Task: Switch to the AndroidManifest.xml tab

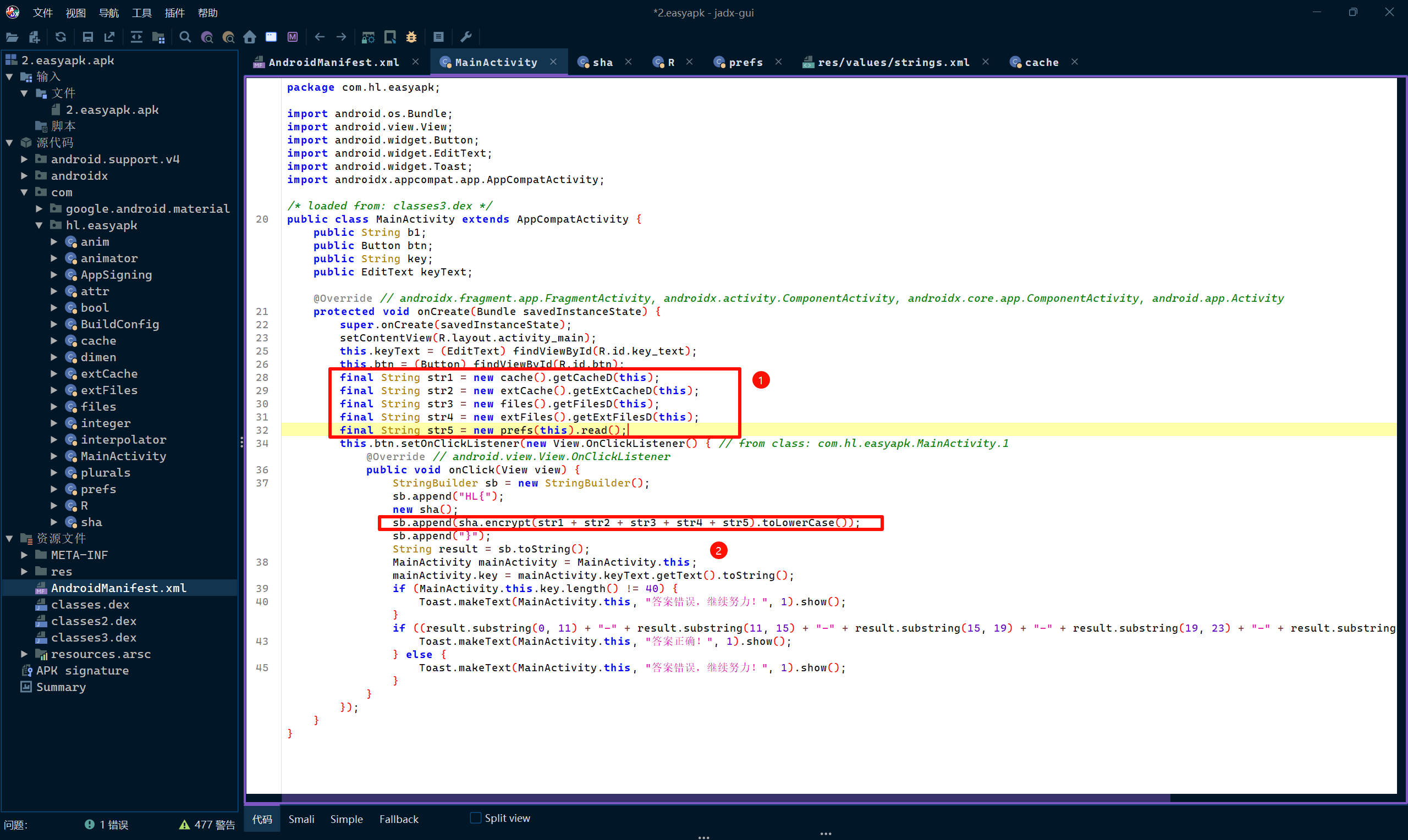Action: [x=333, y=62]
